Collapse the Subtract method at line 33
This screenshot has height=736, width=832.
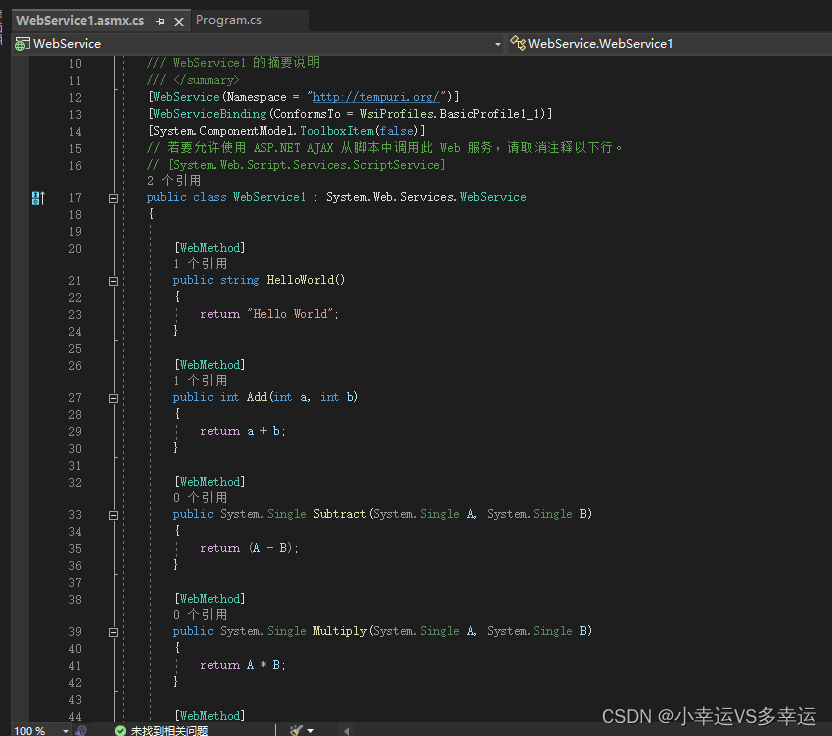click(113, 515)
